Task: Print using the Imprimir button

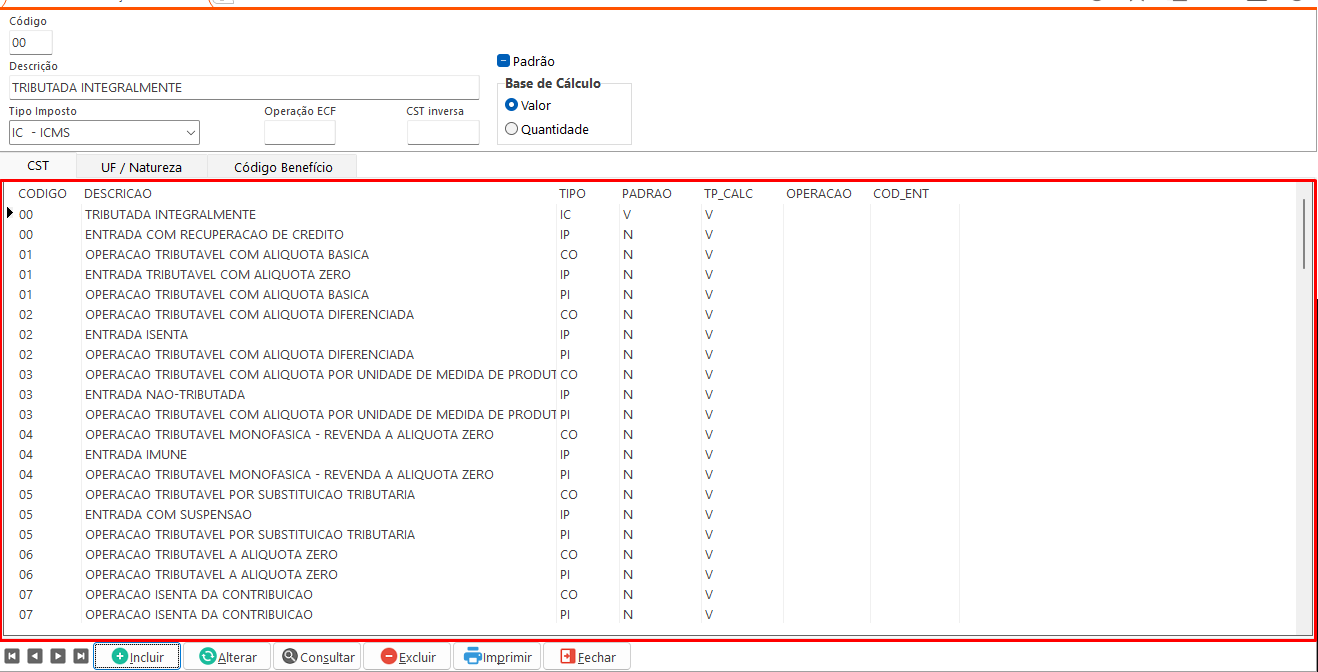Action: 498,657
